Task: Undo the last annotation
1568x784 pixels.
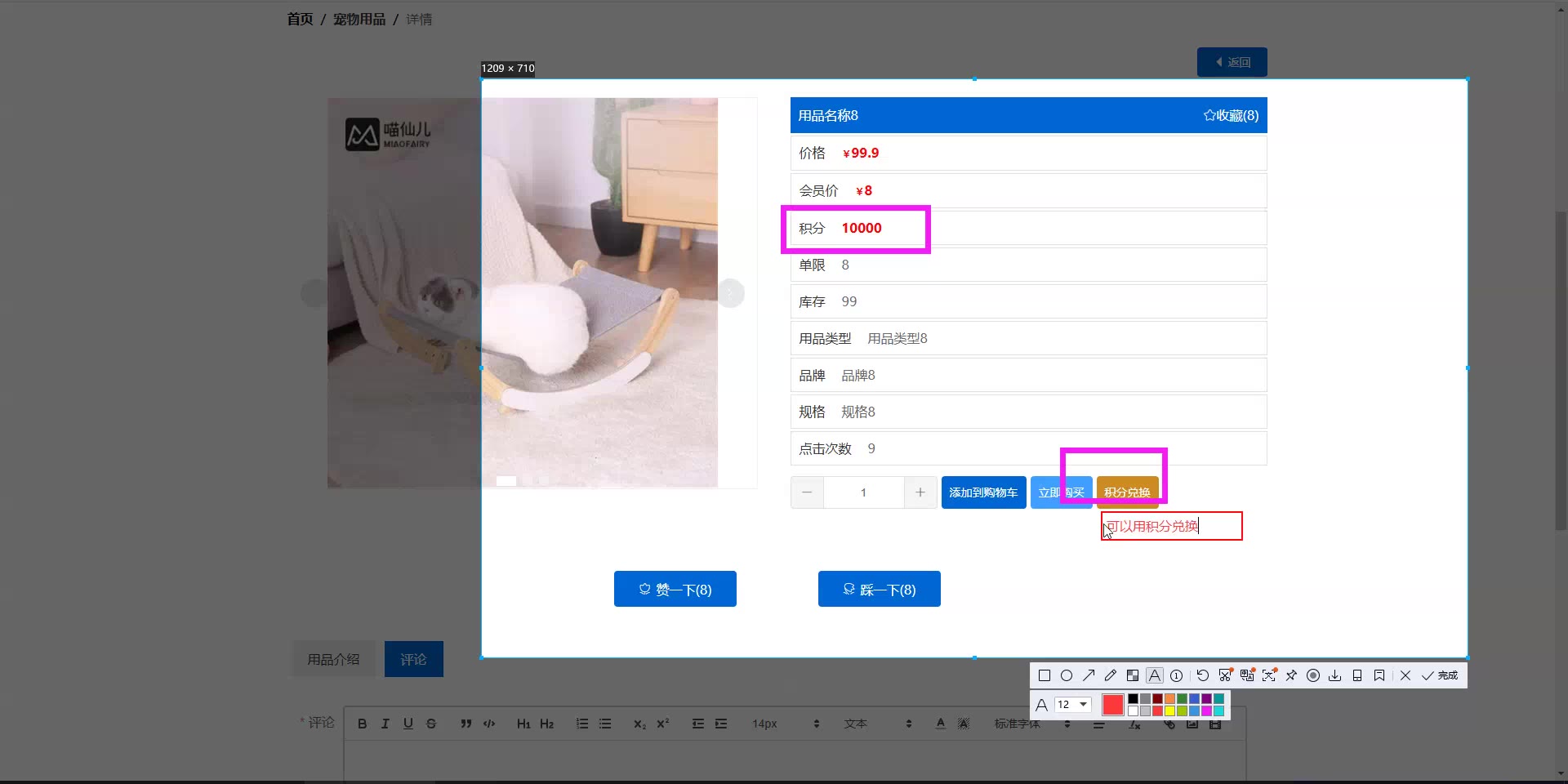Action: pos(1202,675)
